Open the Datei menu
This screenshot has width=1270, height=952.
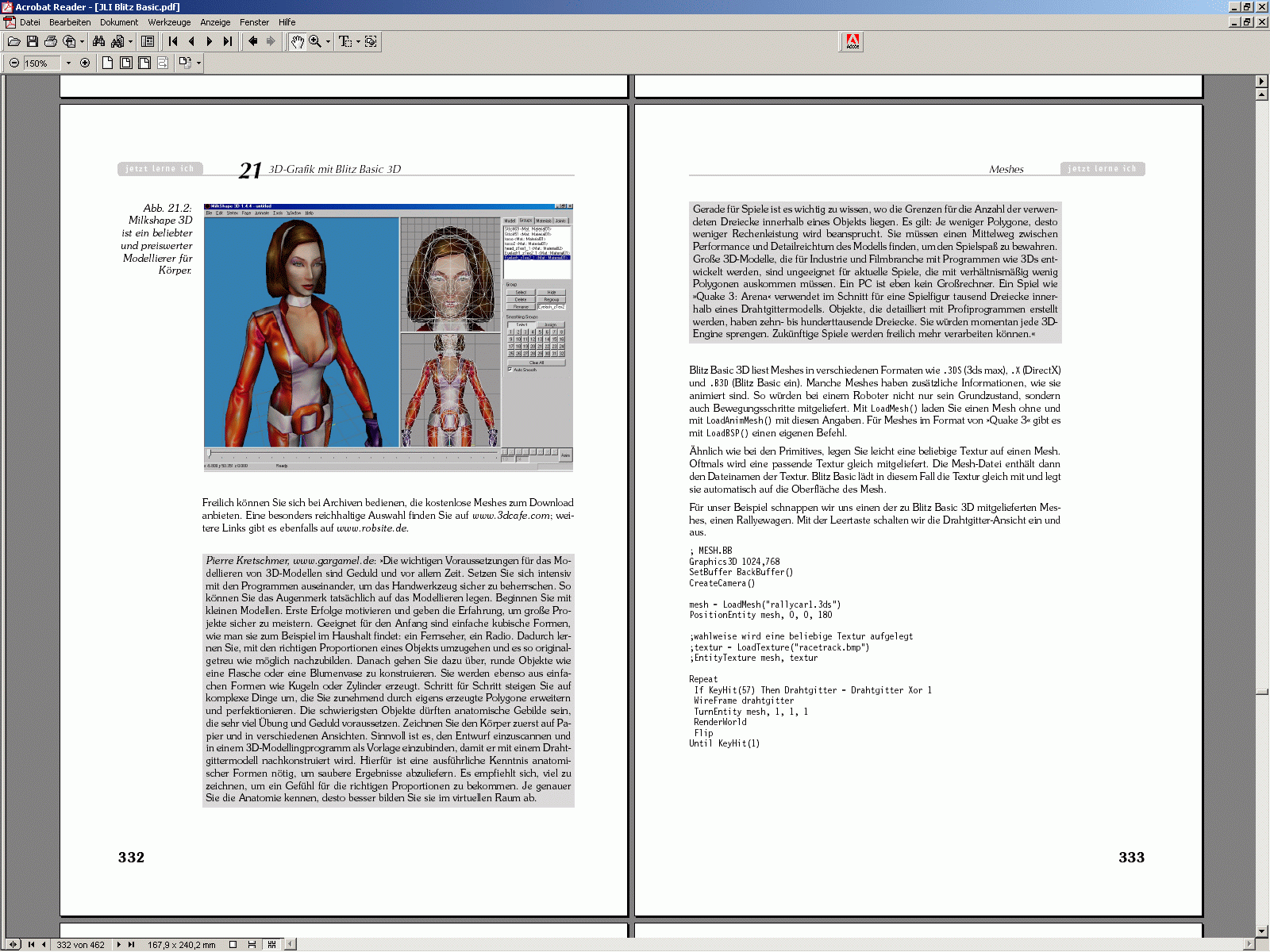click(x=29, y=22)
